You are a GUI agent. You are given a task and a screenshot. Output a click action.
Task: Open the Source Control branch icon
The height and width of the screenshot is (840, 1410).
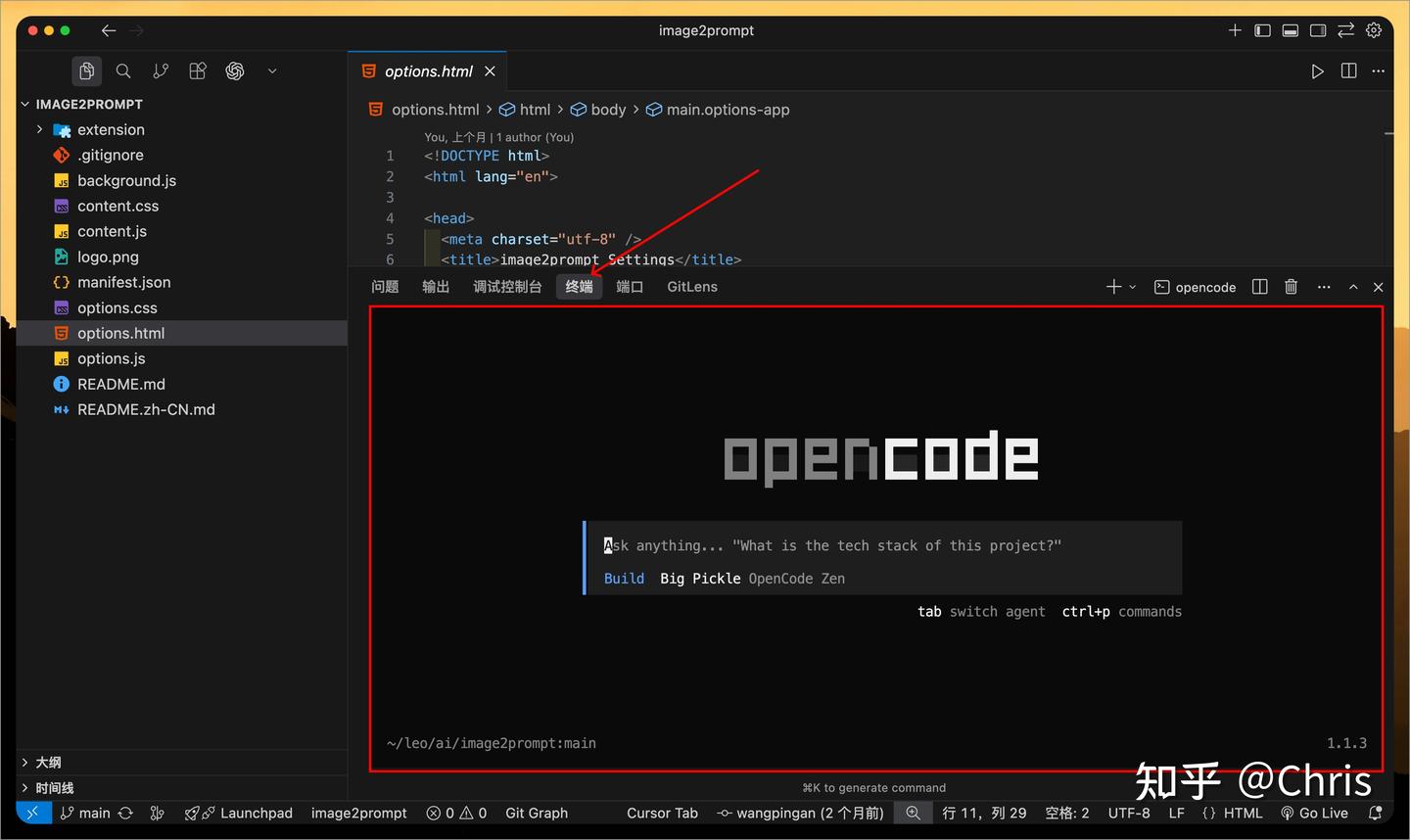161,70
